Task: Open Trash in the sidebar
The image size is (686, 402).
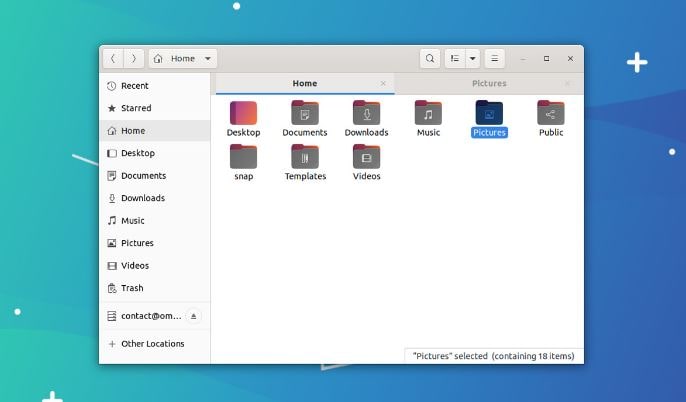Action: (155, 288)
